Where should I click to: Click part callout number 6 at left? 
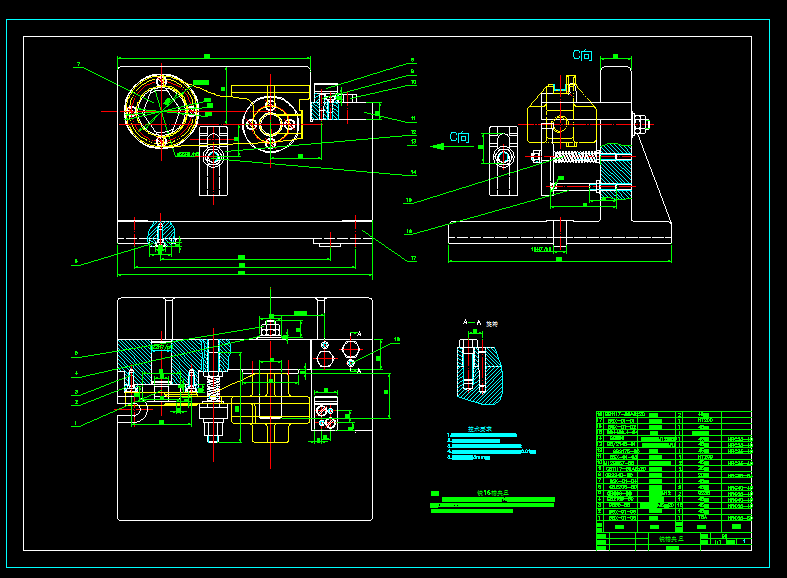click(76, 261)
